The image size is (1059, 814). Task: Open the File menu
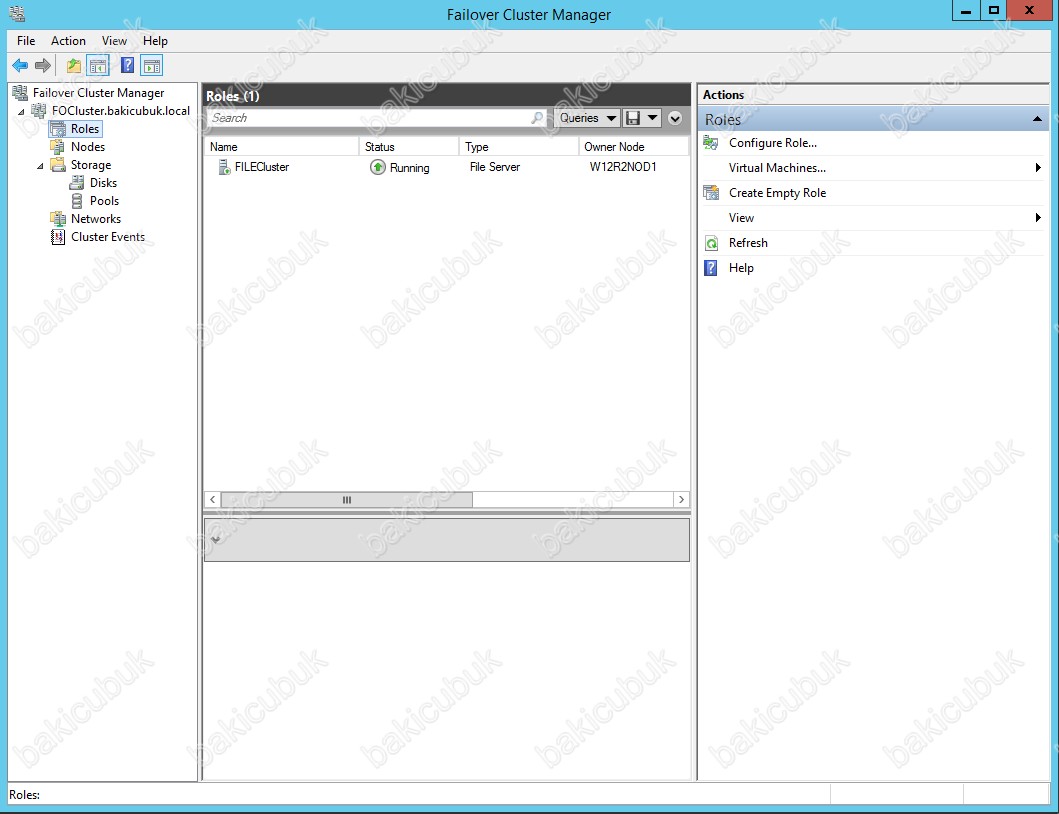(26, 41)
